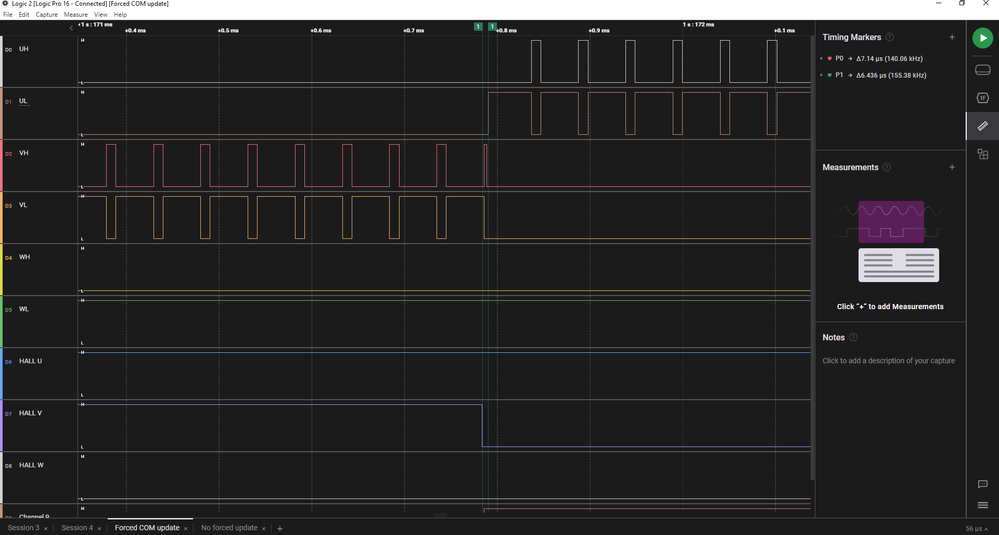Add a new timing marker pair
Image resolution: width=999 pixels, height=535 pixels.
[x=952, y=37]
